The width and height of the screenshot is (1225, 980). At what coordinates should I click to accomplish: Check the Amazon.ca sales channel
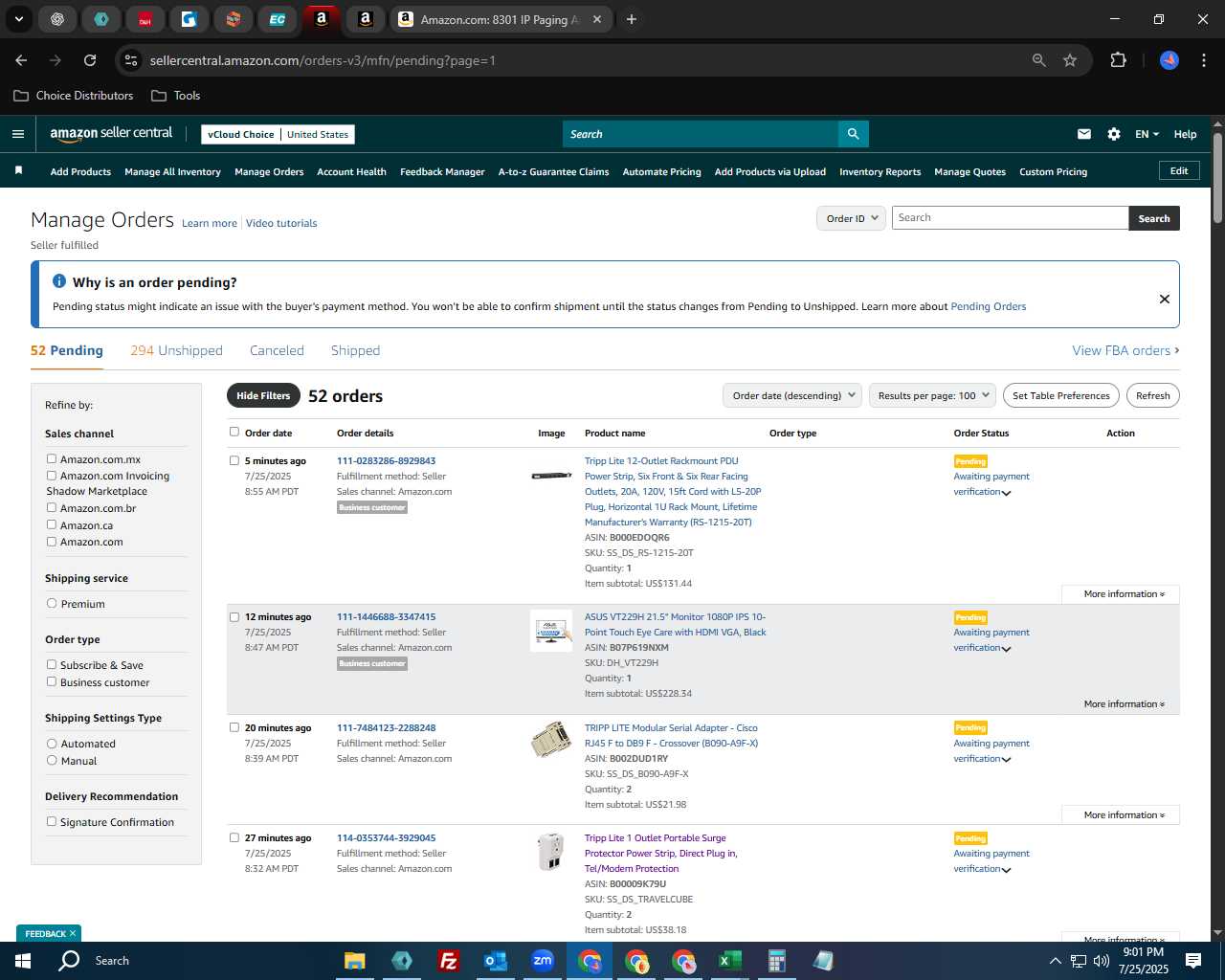(52, 524)
